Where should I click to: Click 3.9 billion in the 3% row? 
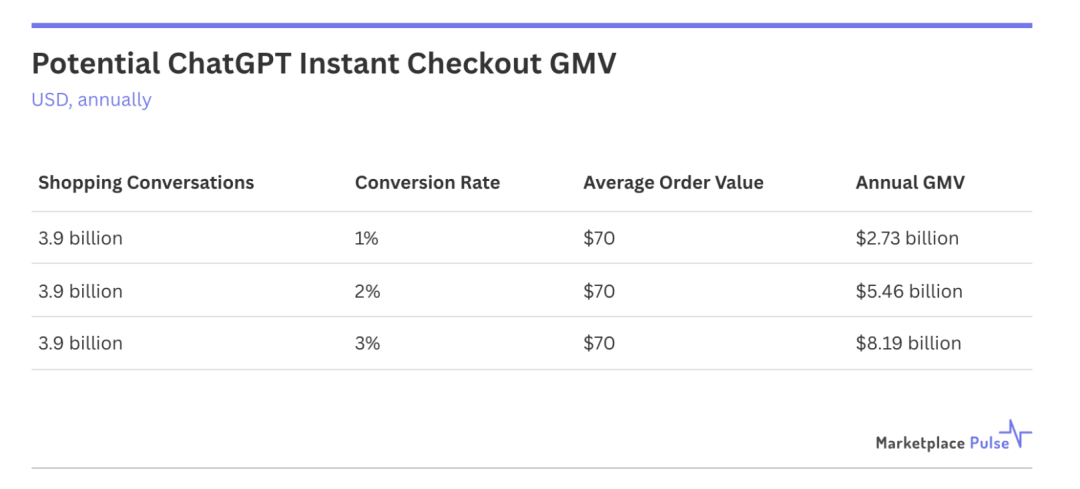80,343
